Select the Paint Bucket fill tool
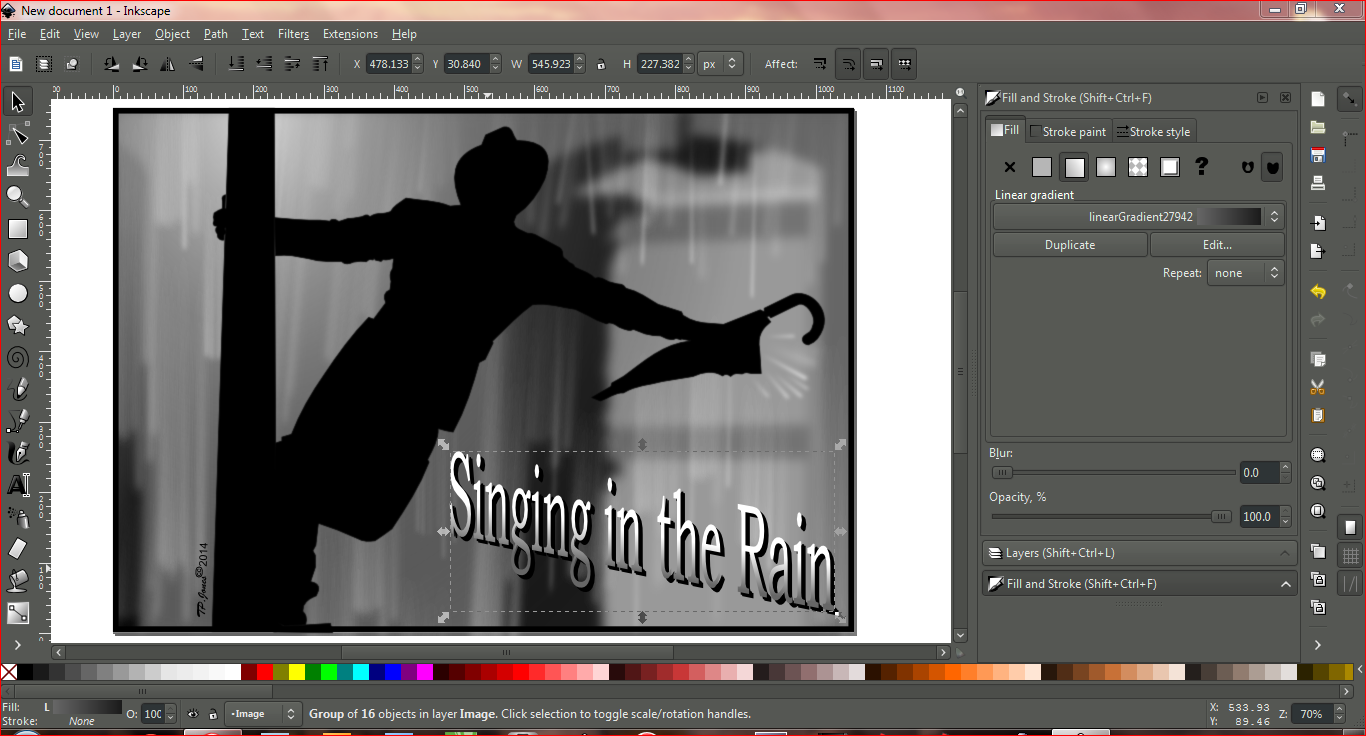1366x736 pixels. point(18,581)
